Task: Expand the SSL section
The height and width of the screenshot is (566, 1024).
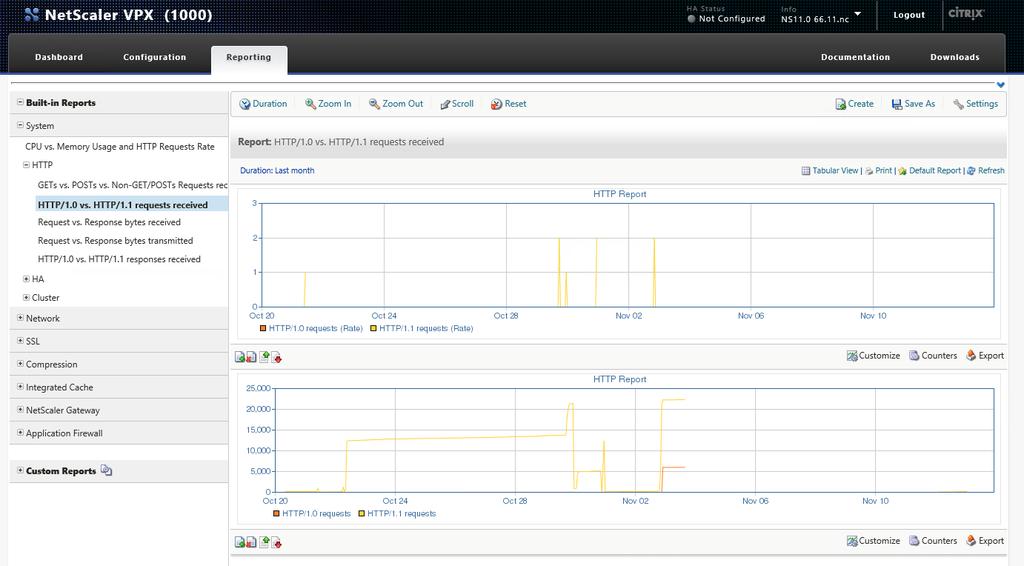Action: point(20,341)
